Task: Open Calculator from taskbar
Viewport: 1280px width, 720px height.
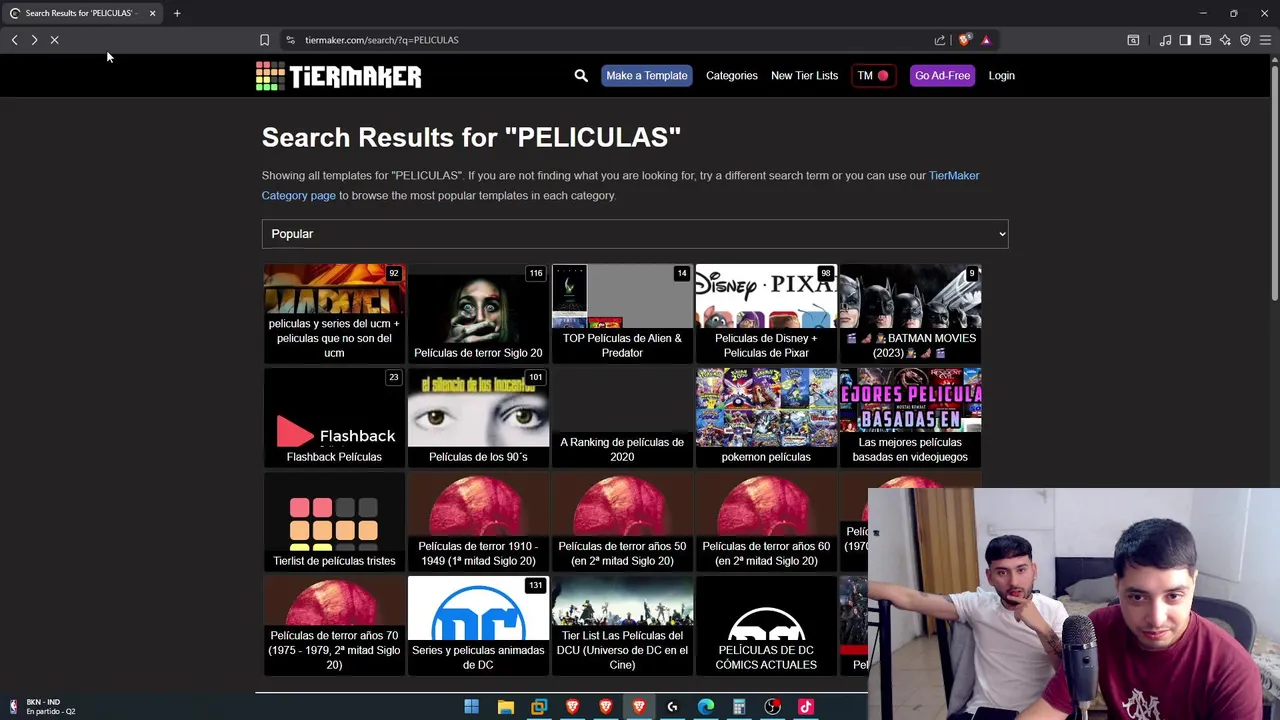Action: (x=739, y=707)
